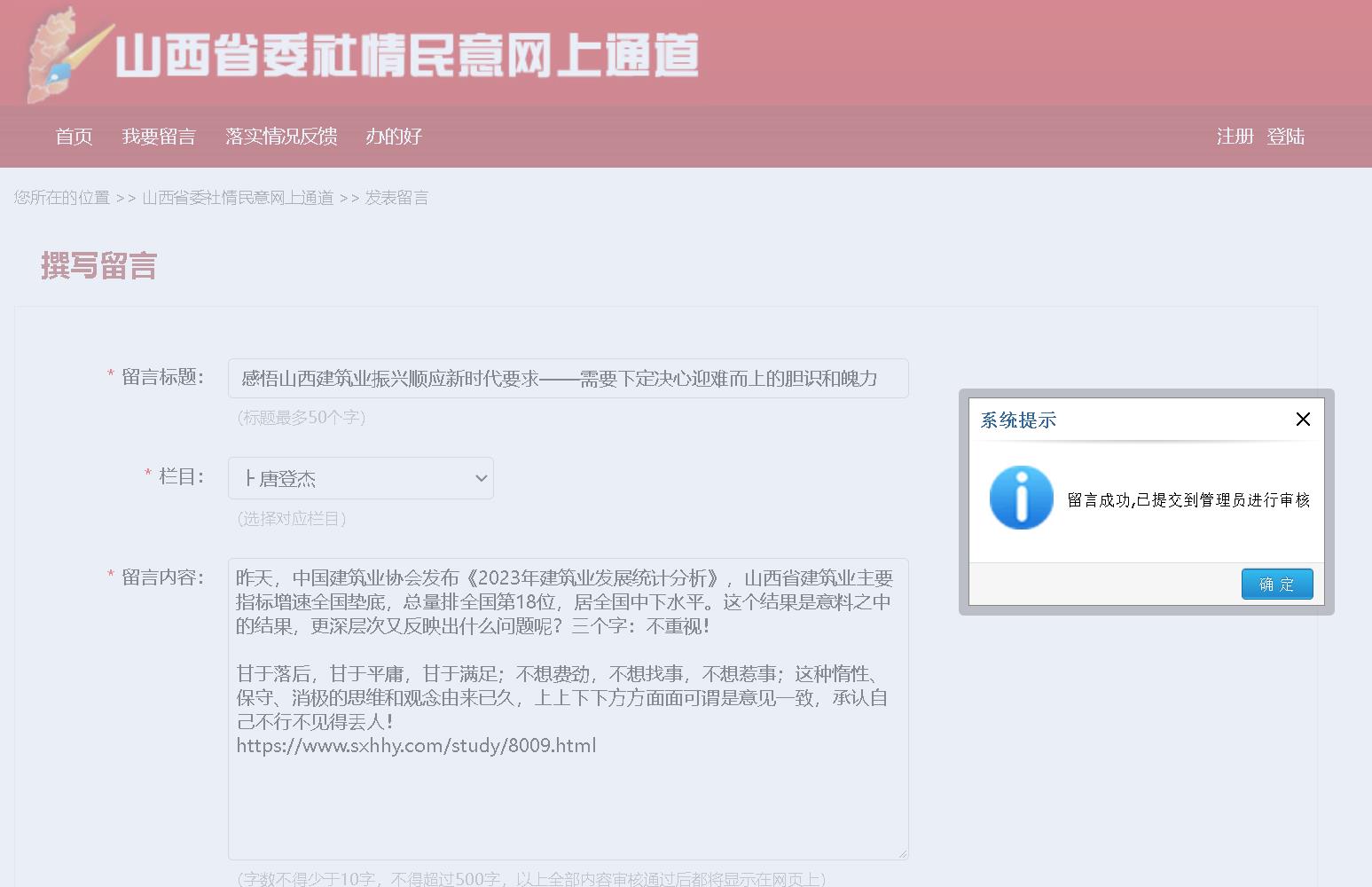Image resolution: width=1372 pixels, height=887 pixels.
Task: Open breadcrumb link 山西省委社情民意网上通道
Action: click(x=238, y=198)
